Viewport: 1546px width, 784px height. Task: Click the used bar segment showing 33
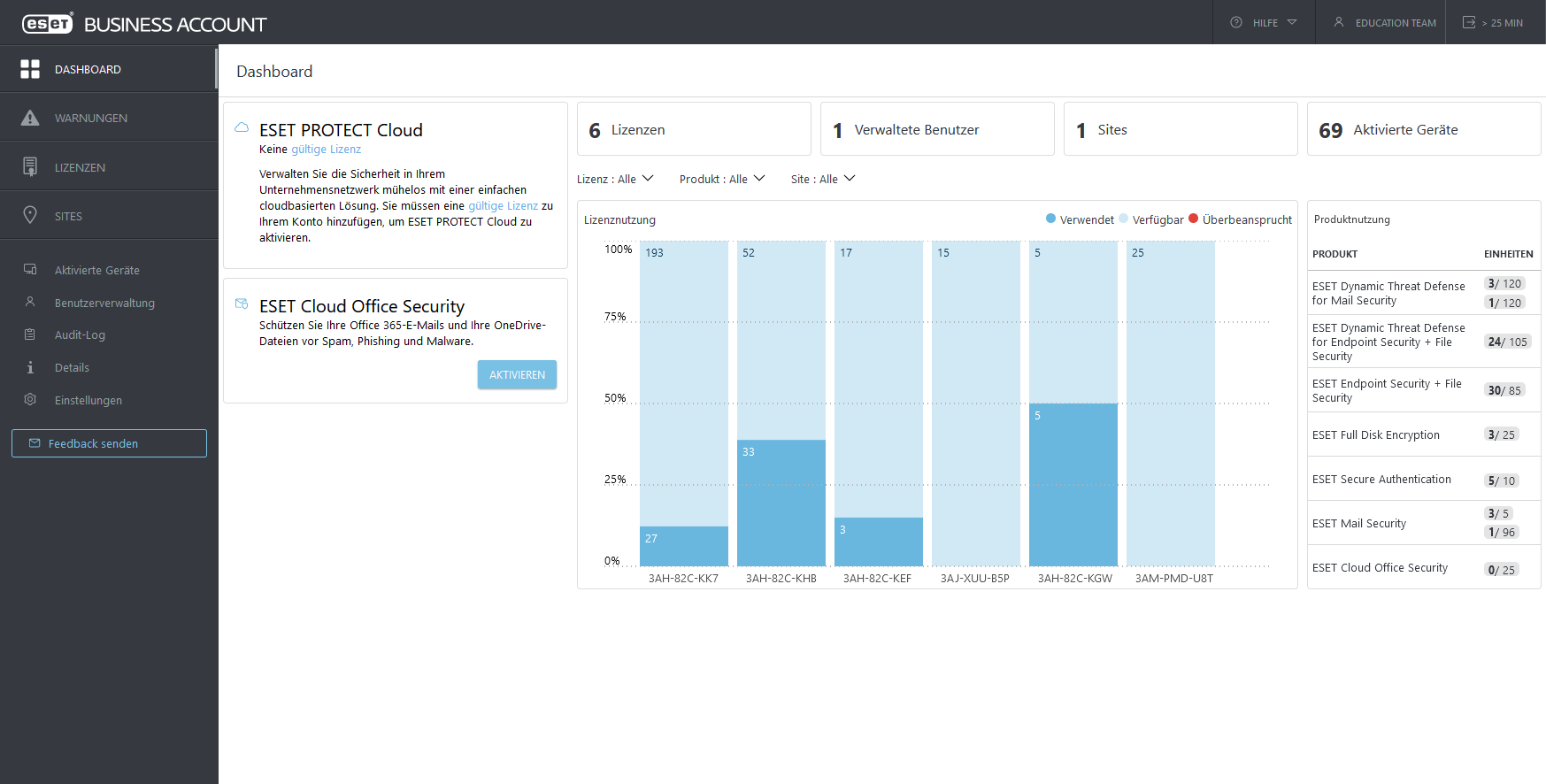click(781, 503)
